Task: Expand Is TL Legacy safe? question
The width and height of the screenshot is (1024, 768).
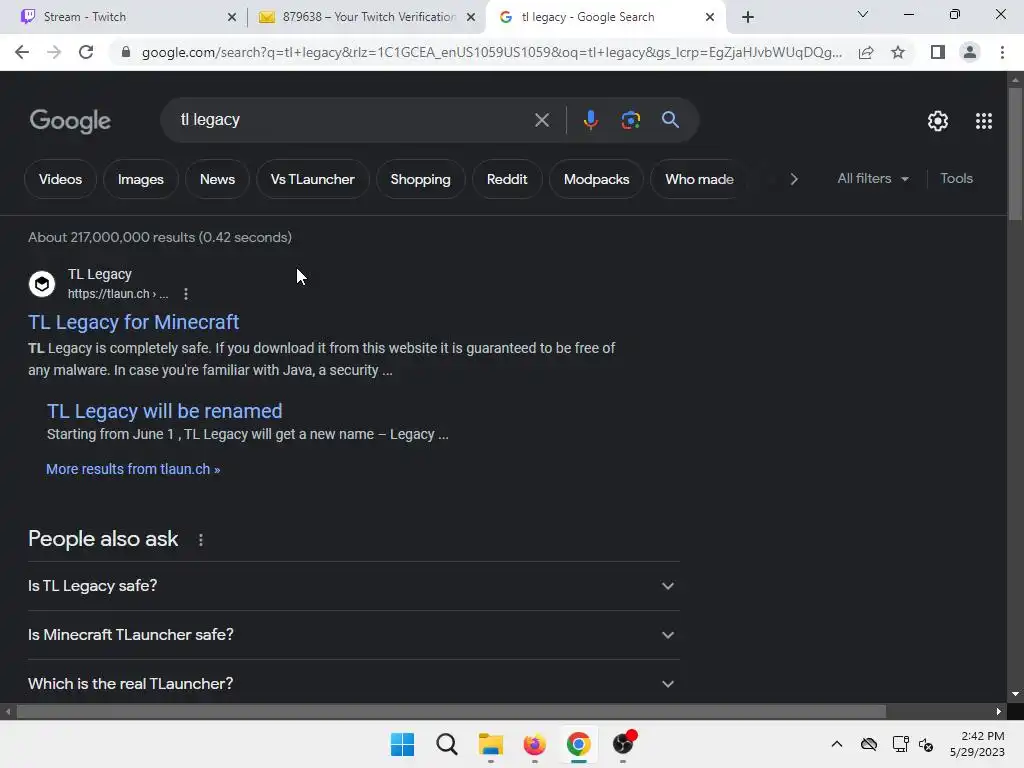Action: pos(353,586)
